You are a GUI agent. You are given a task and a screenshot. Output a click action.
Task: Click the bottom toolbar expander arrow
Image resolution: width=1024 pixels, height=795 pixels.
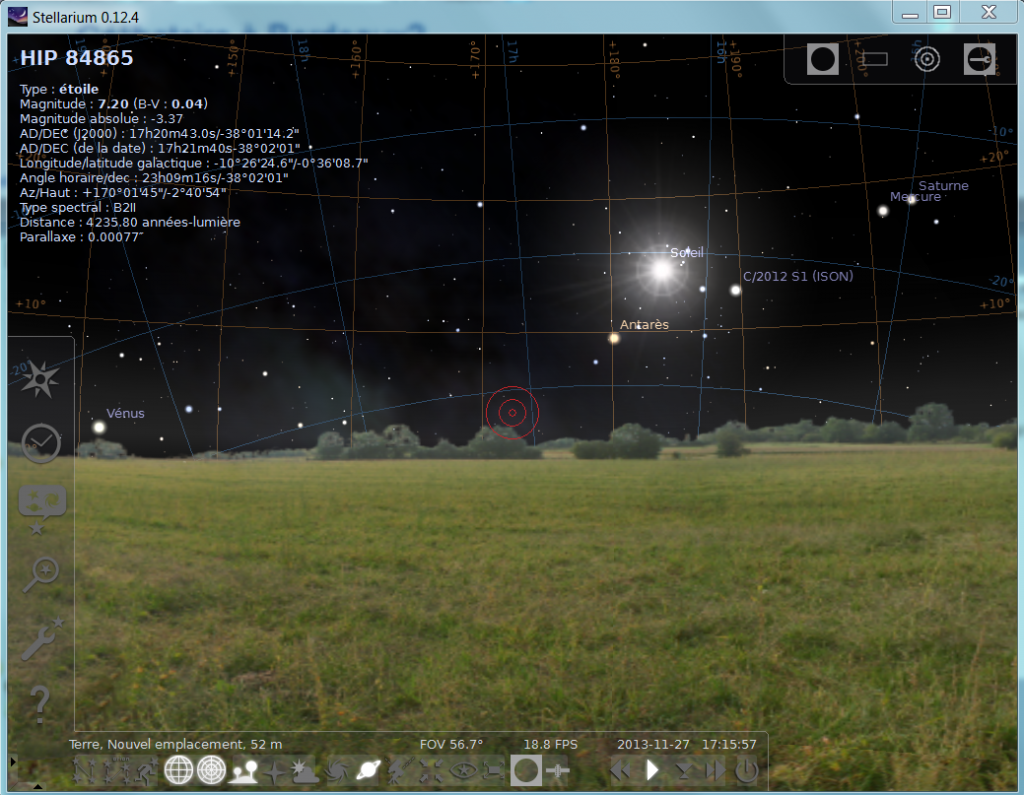click(37, 787)
